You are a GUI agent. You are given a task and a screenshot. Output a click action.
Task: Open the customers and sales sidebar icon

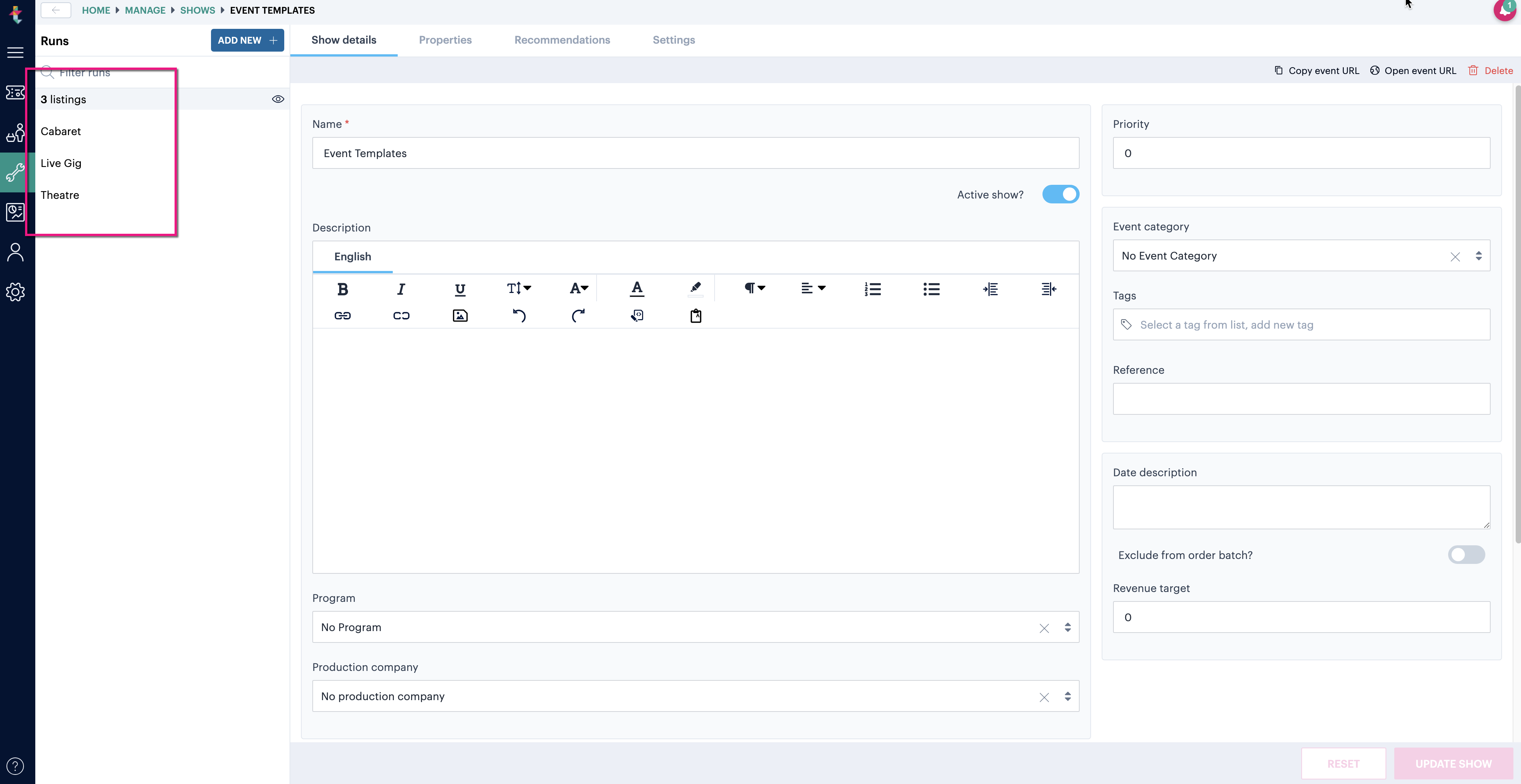click(15, 133)
